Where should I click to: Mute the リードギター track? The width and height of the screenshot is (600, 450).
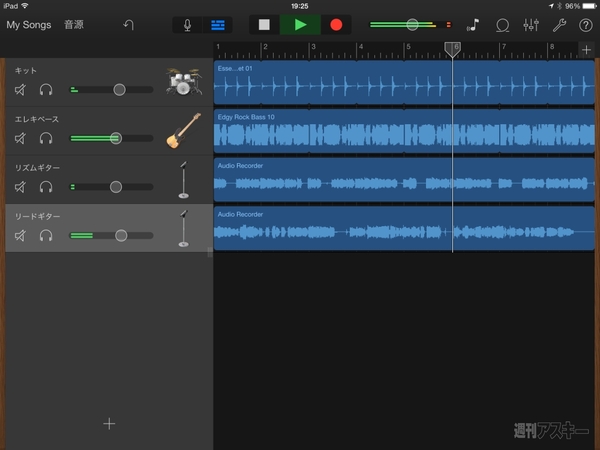tap(21, 236)
